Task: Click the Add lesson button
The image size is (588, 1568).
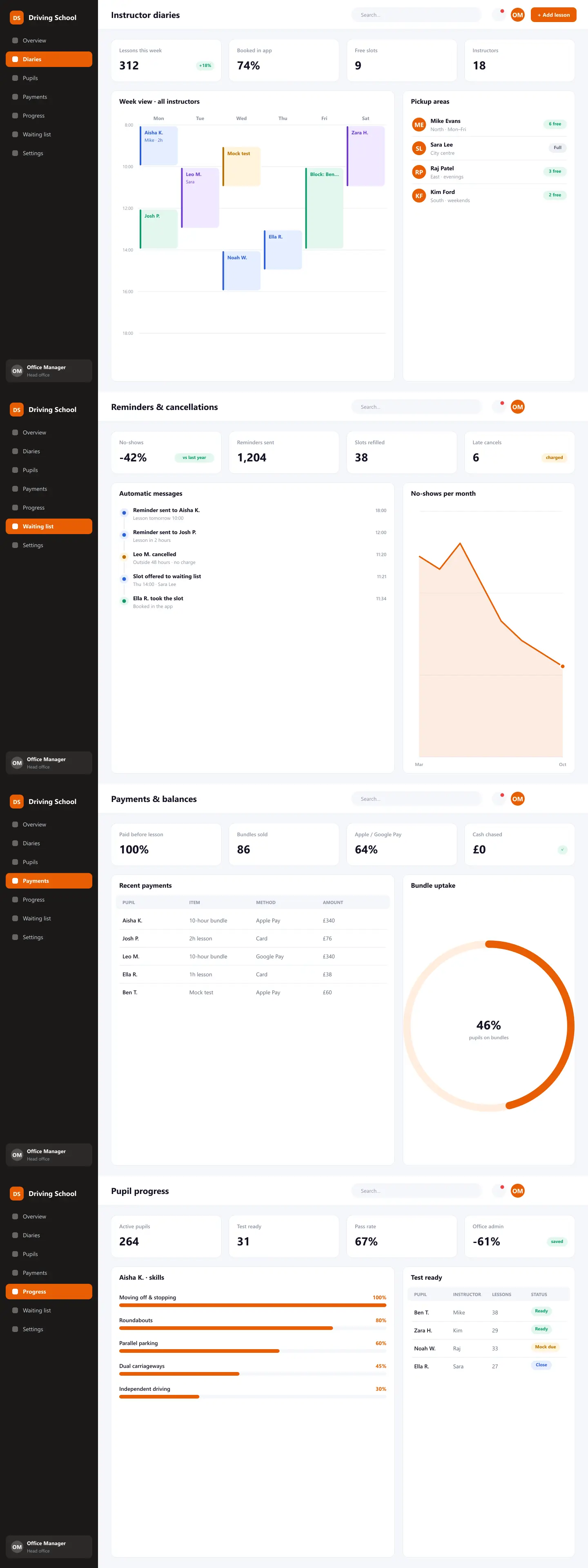Action: (553, 15)
